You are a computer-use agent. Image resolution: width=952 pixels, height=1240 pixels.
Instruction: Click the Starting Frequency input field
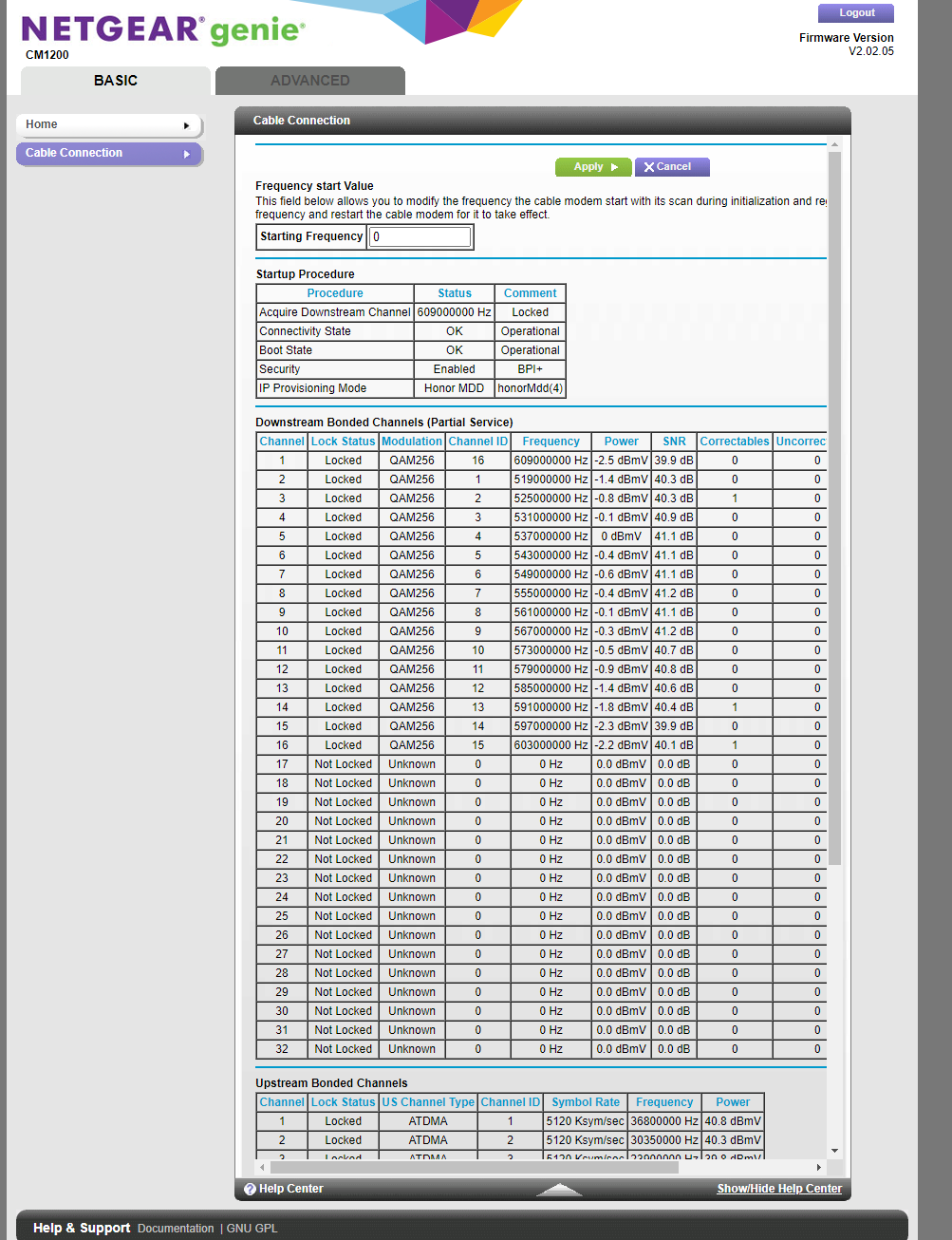click(x=420, y=236)
